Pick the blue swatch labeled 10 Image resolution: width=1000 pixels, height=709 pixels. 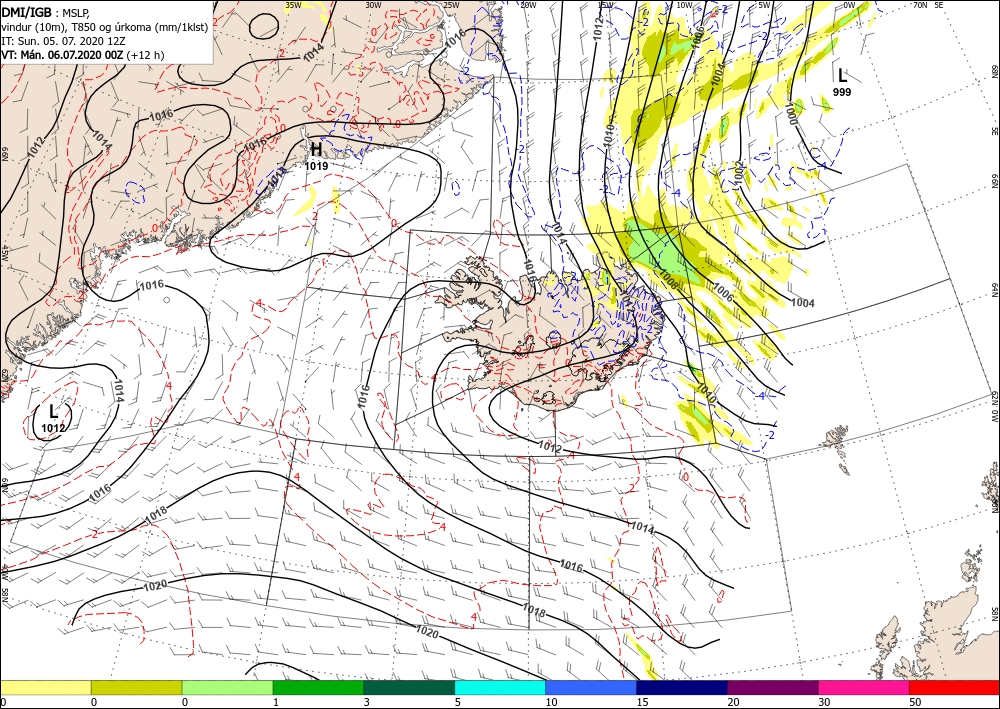[x=591, y=687]
